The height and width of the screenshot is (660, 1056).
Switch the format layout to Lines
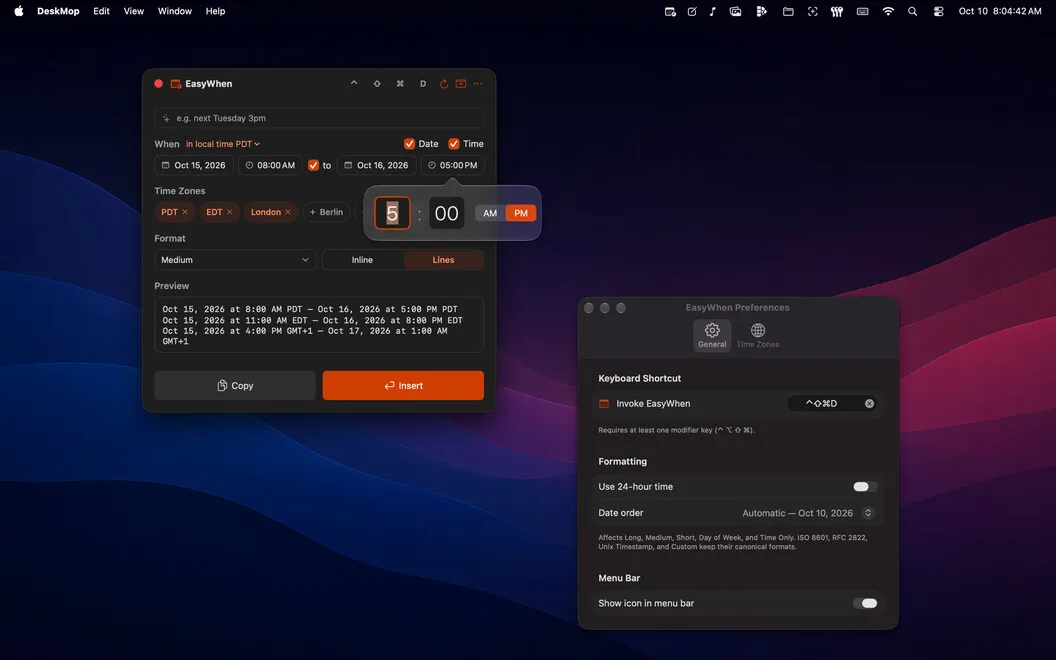click(x=443, y=260)
